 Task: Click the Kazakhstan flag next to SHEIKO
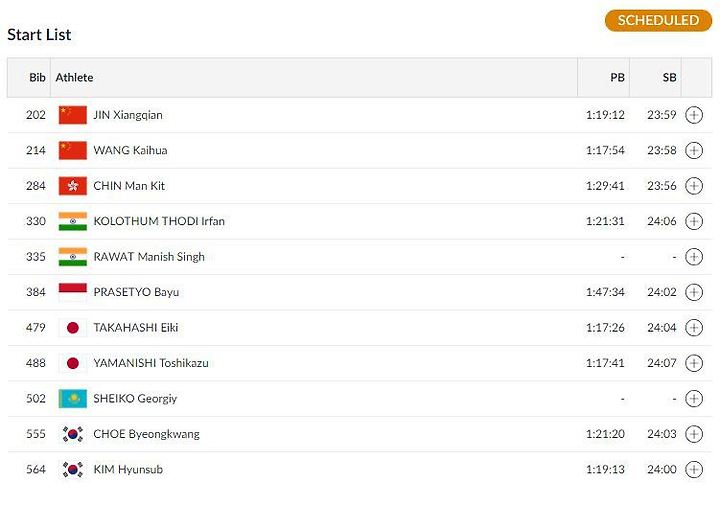click(x=73, y=398)
